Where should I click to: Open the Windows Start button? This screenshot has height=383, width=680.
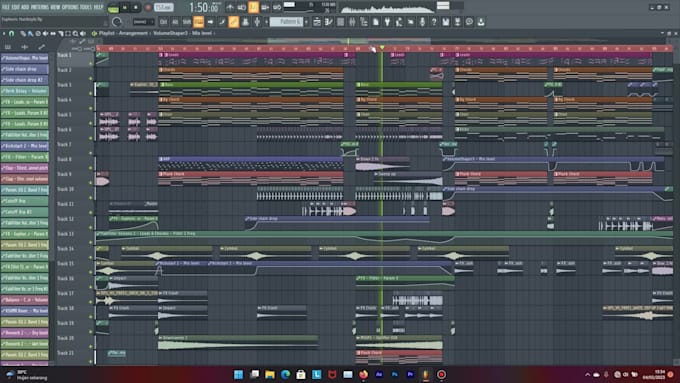[x=239, y=374]
